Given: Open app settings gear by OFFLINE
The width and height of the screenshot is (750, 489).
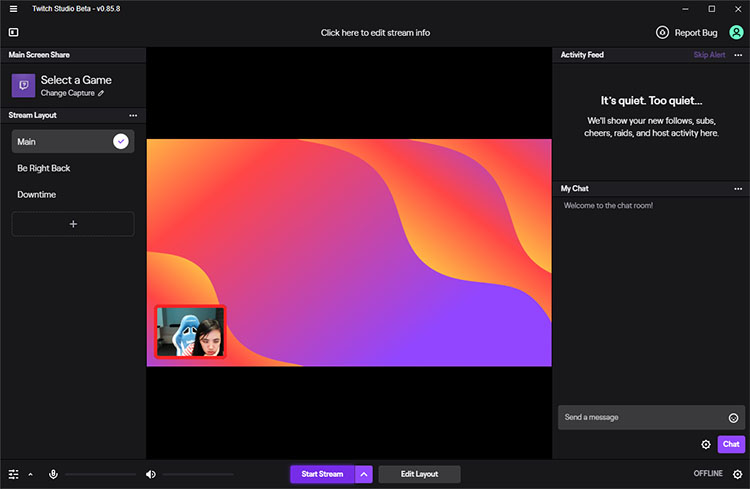Looking at the screenshot, I should pyautogui.click(x=738, y=474).
